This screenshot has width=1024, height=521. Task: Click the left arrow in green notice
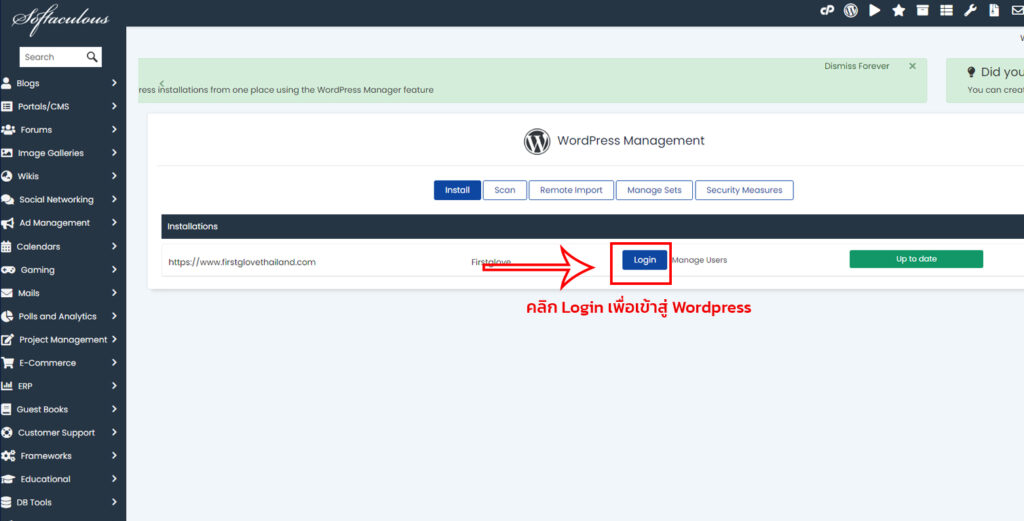coord(161,83)
